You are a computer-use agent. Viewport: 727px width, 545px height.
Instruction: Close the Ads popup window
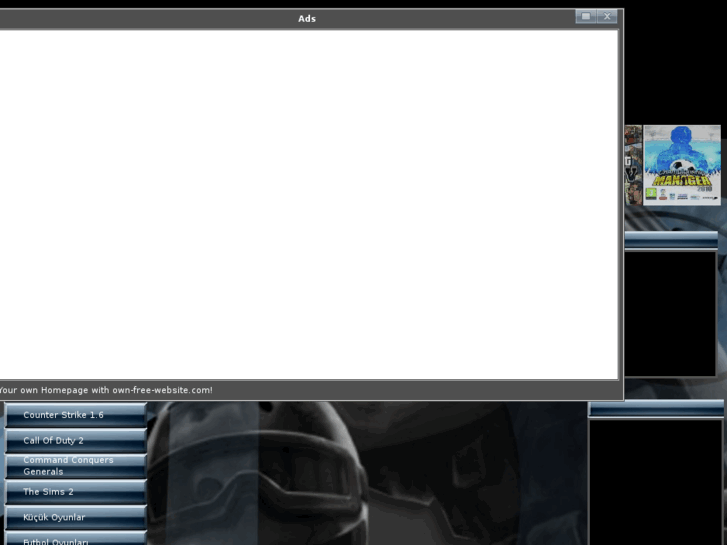607,16
